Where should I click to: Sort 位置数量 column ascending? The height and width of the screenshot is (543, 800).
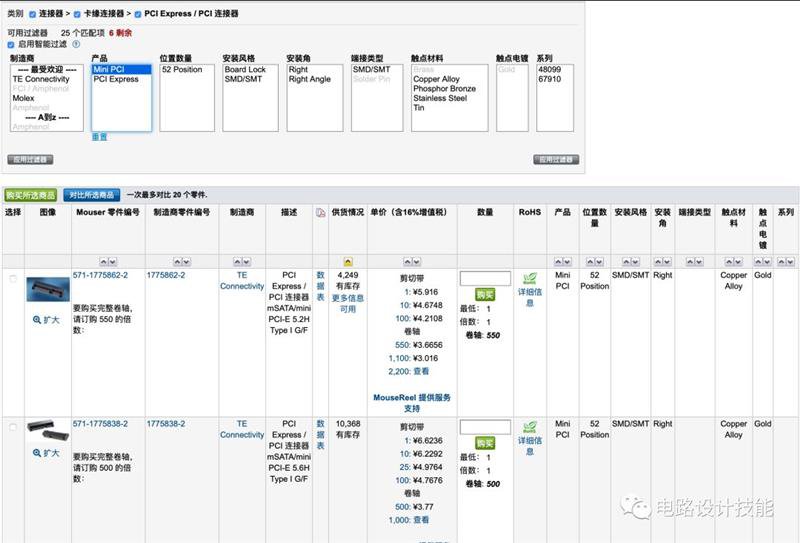[x=590, y=262]
